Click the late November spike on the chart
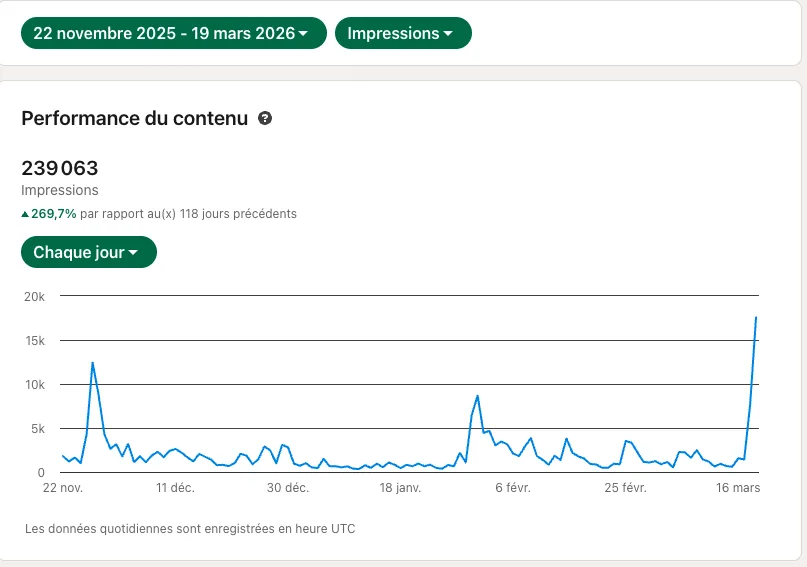Image resolution: width=807 pixels, height=567 pixels. [x=93, y=363]
